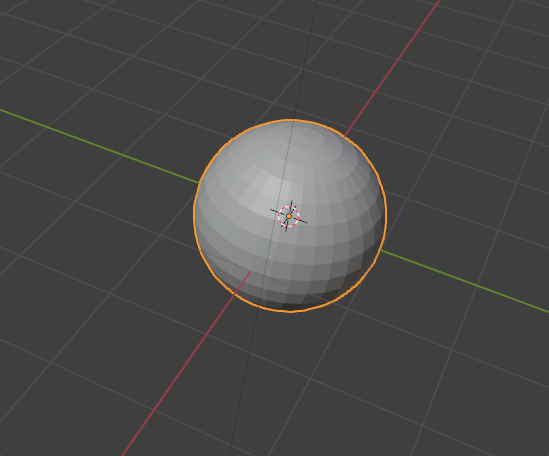Click the red axis segment overlapping the sphere's bottom
This screenshot has width=549, height=456.
(x=242, y=284)
